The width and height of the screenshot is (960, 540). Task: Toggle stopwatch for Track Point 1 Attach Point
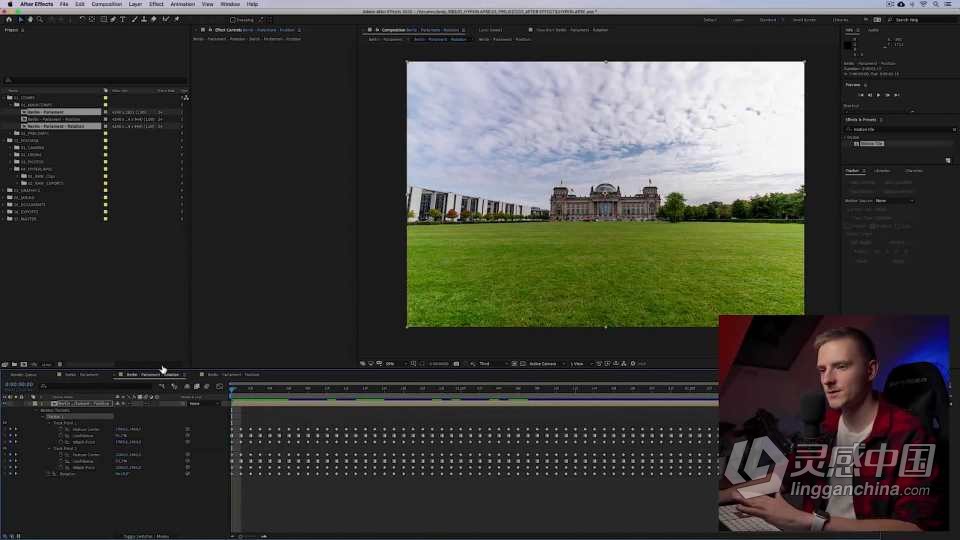pyautogui.click(x=61, y=442)
